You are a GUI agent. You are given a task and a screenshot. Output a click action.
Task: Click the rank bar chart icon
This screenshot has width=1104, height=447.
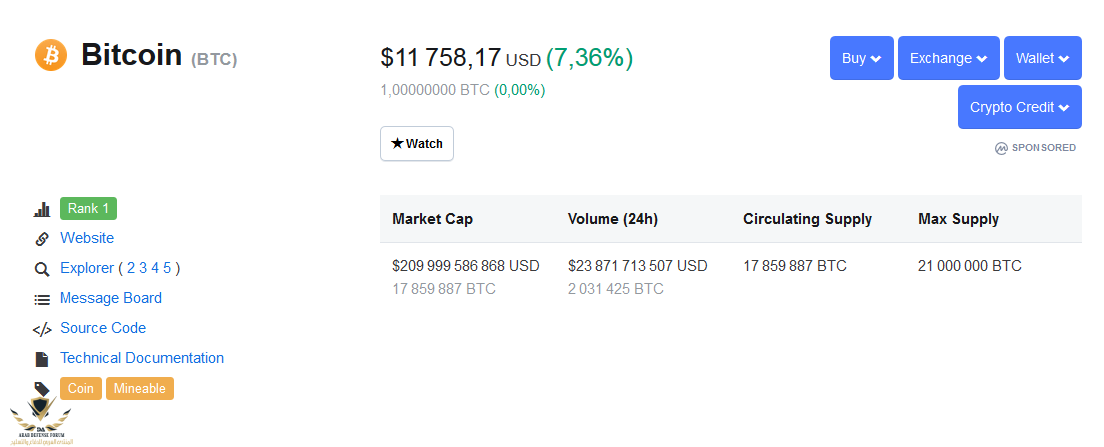(x=42, y=209)
